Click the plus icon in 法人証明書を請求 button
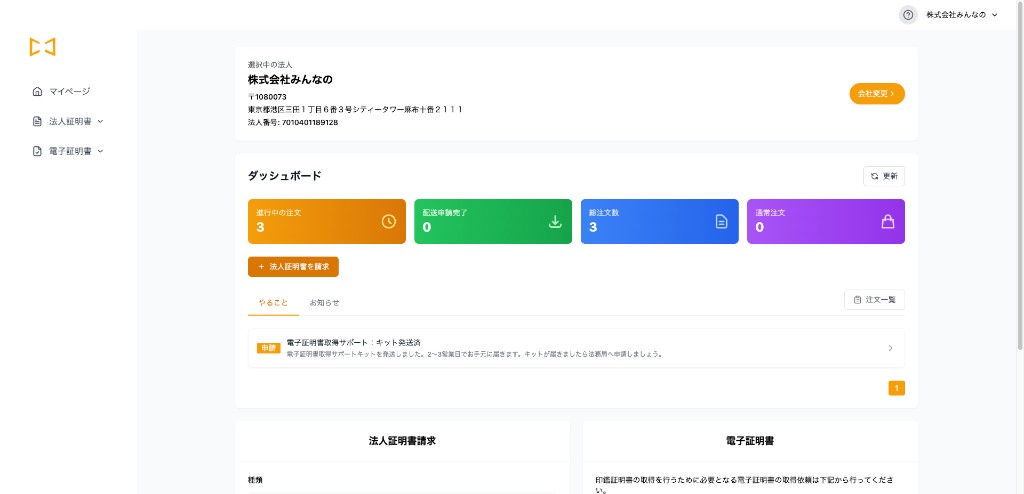 point(261,267)
